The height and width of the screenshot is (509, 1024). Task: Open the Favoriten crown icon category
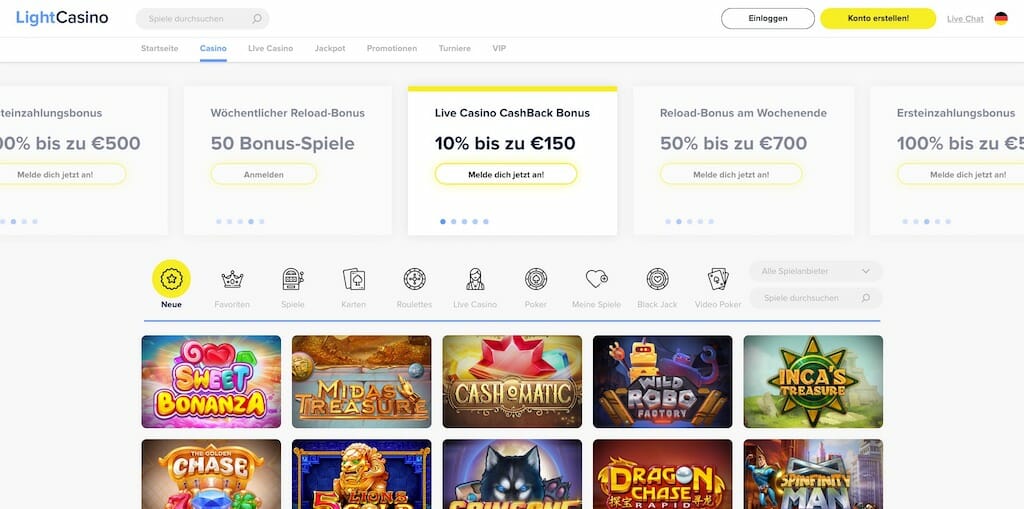pyautogui.click(x=232, y=279)
